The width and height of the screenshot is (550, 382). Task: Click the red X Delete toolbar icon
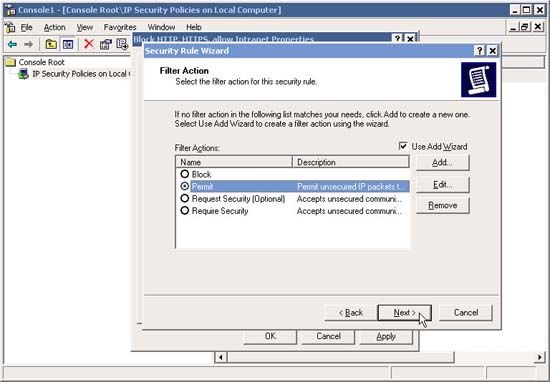click(89, 44)
